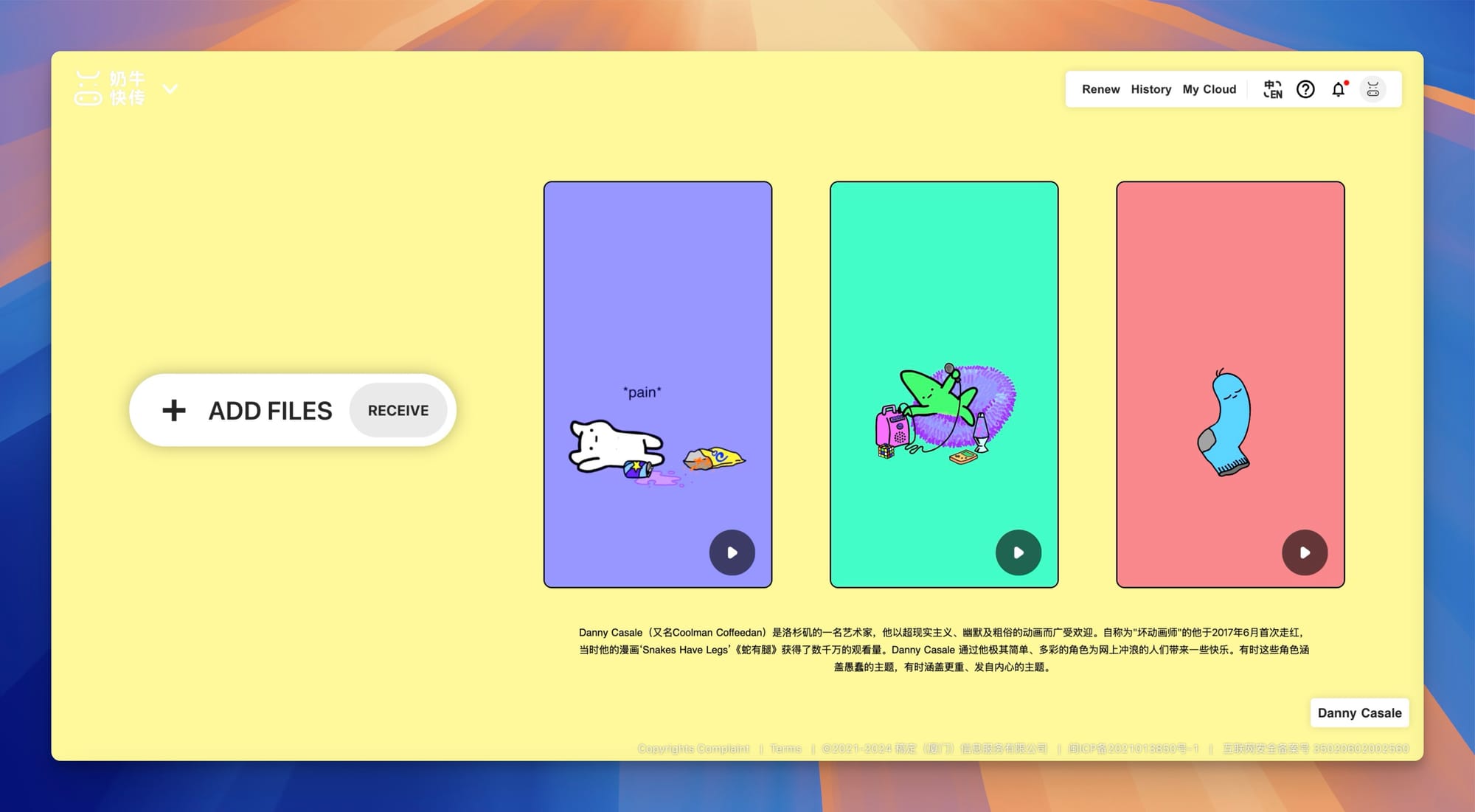Open the Renew menu item
Screen dimensions: 1475x812
tap(1100, 89)
